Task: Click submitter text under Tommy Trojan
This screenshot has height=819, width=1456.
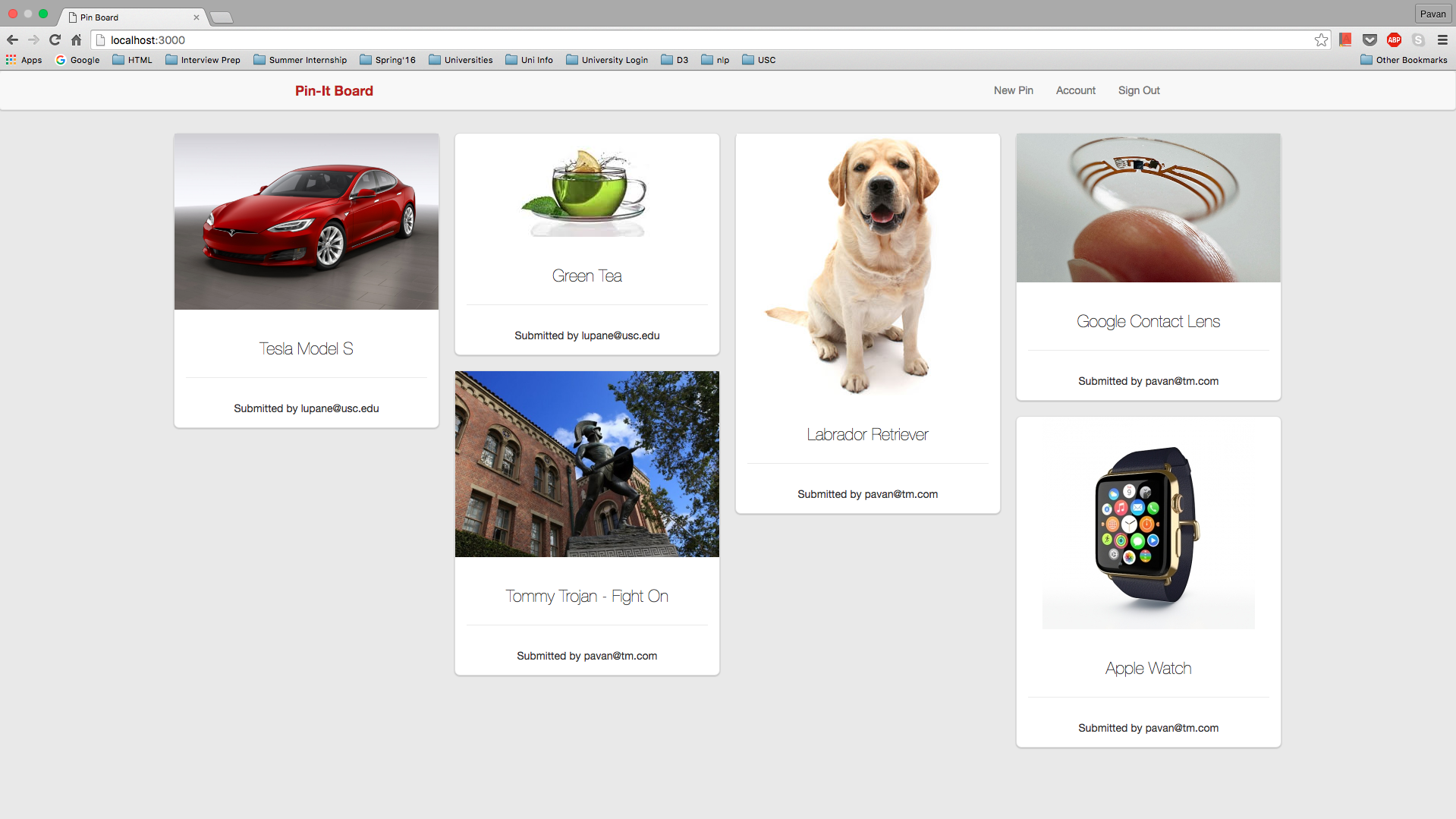Action: click(587, 656)
